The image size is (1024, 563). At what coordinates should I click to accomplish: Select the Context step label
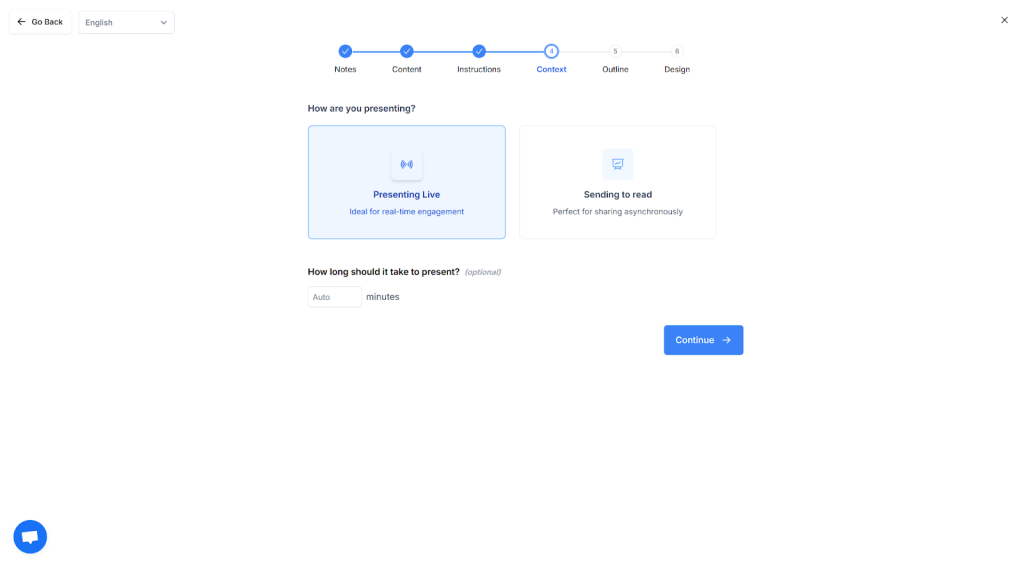[x=551, y=69]
